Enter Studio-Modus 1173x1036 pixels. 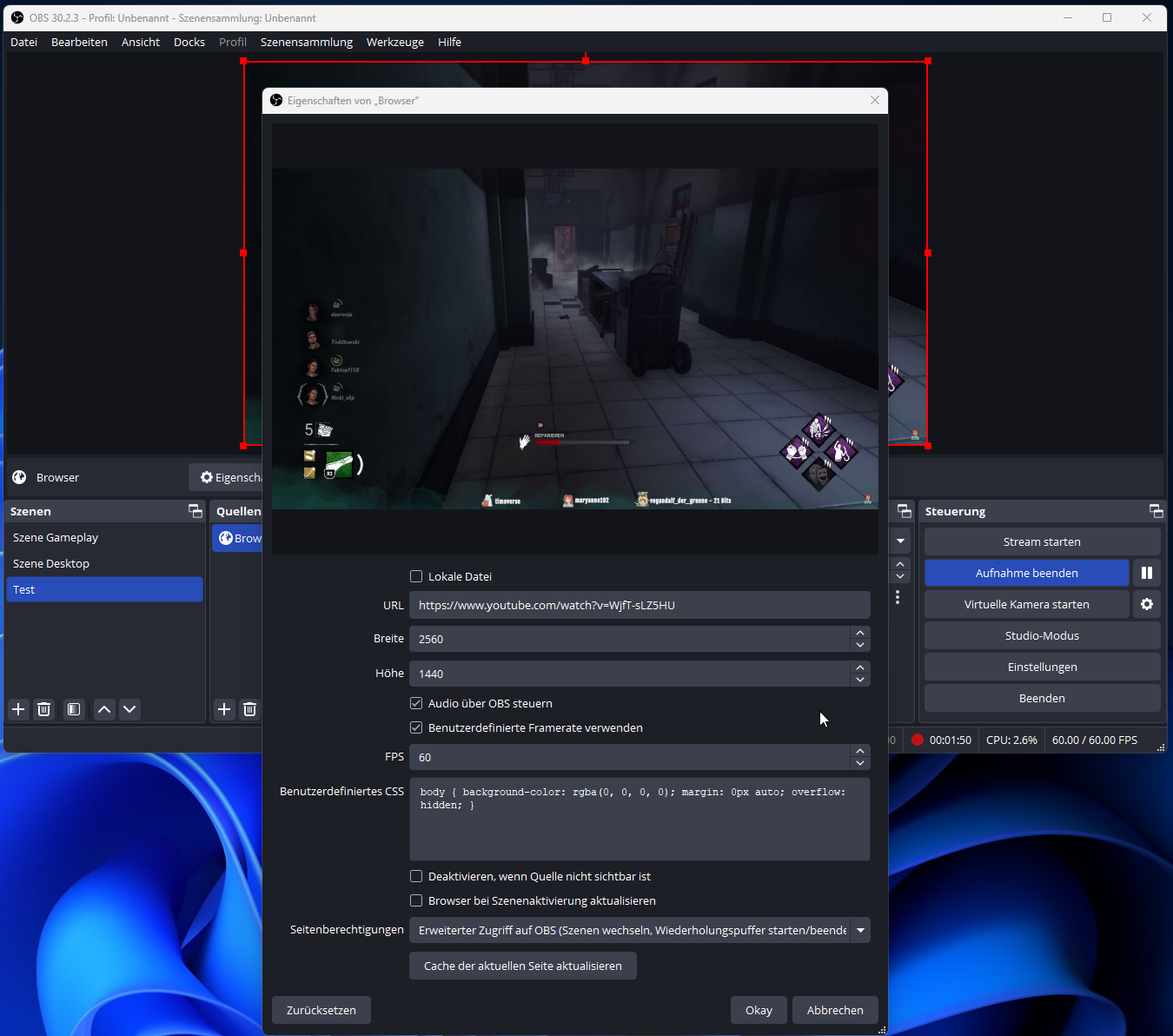1042,635
